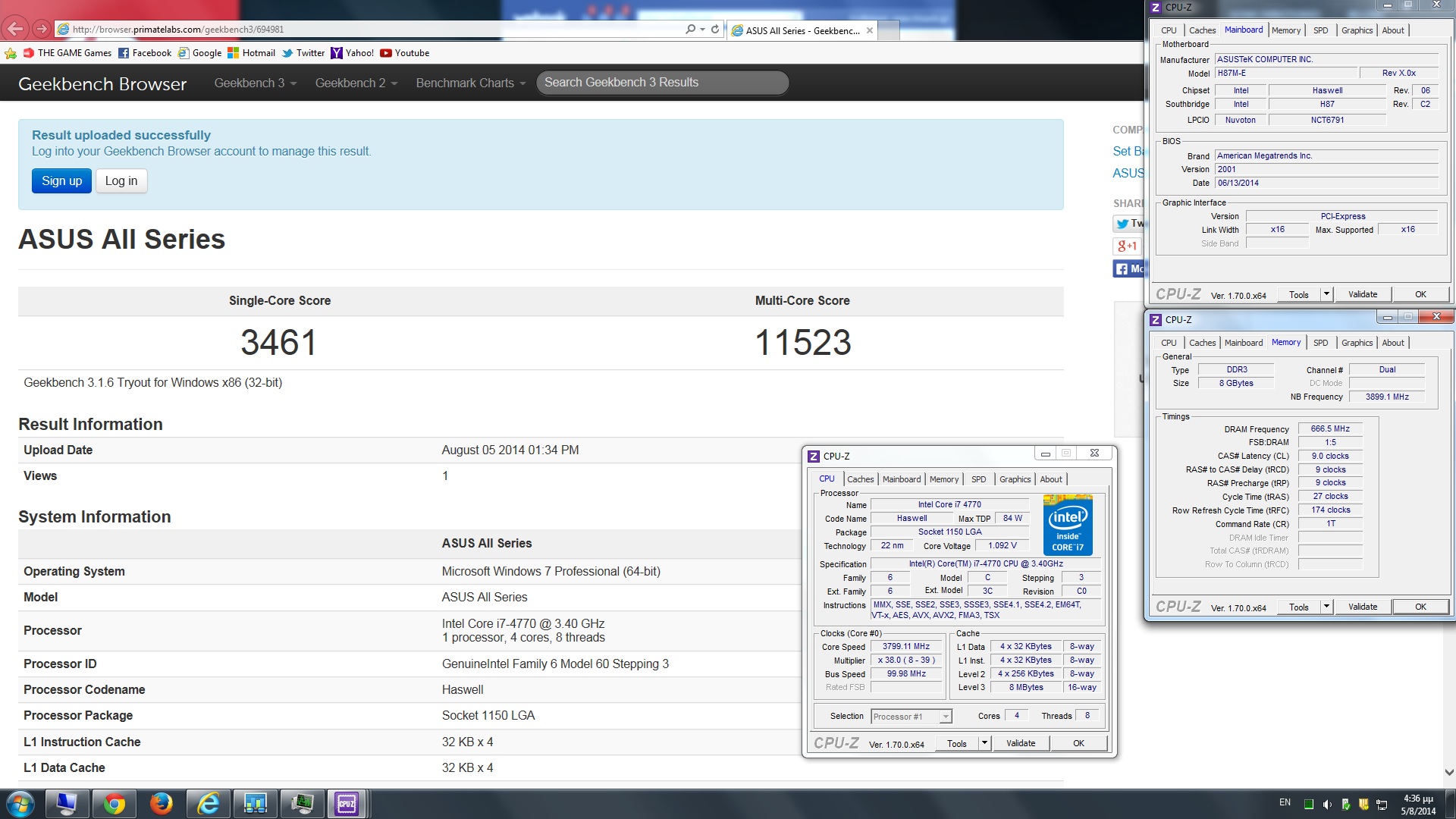Open the Processor #1 selection combo box
Screen dimensions: 1456x819
point(911,717)
